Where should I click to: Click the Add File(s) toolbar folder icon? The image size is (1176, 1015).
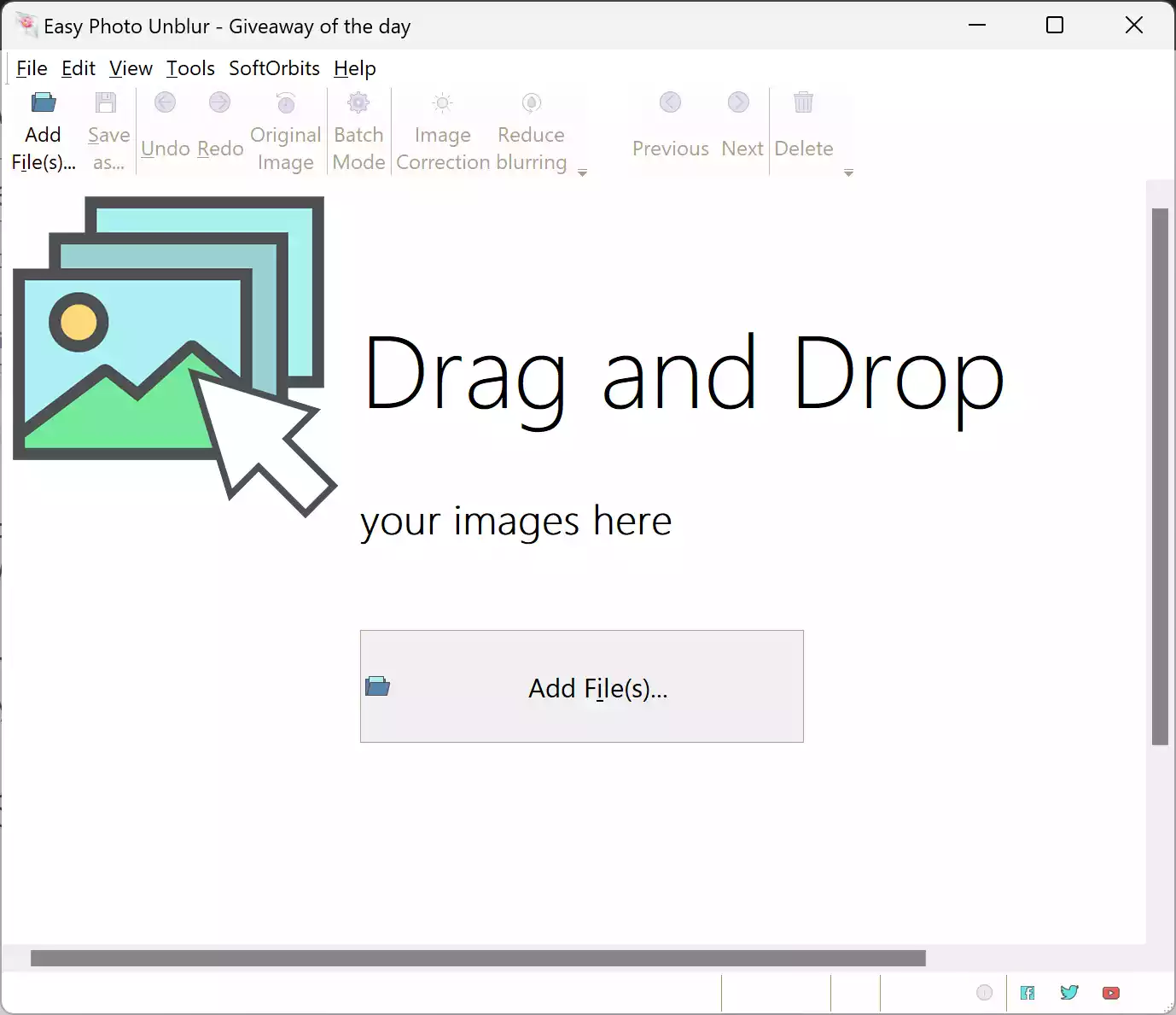tap(44, 103)
